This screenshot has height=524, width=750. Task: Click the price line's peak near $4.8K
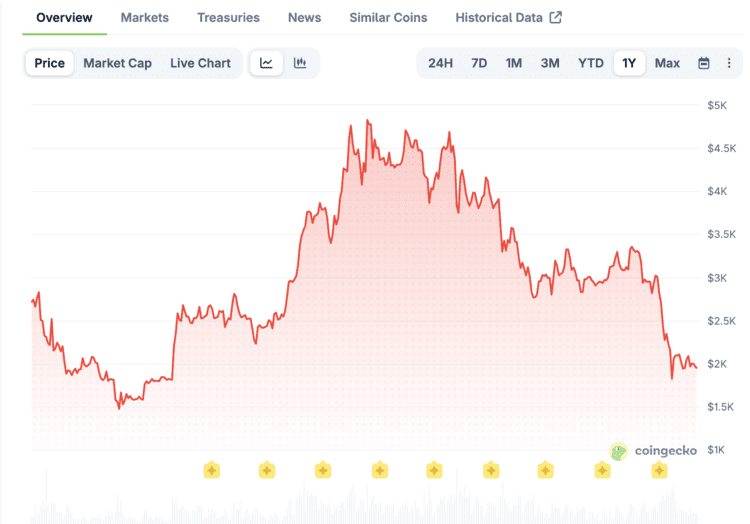tap(368, 121)
